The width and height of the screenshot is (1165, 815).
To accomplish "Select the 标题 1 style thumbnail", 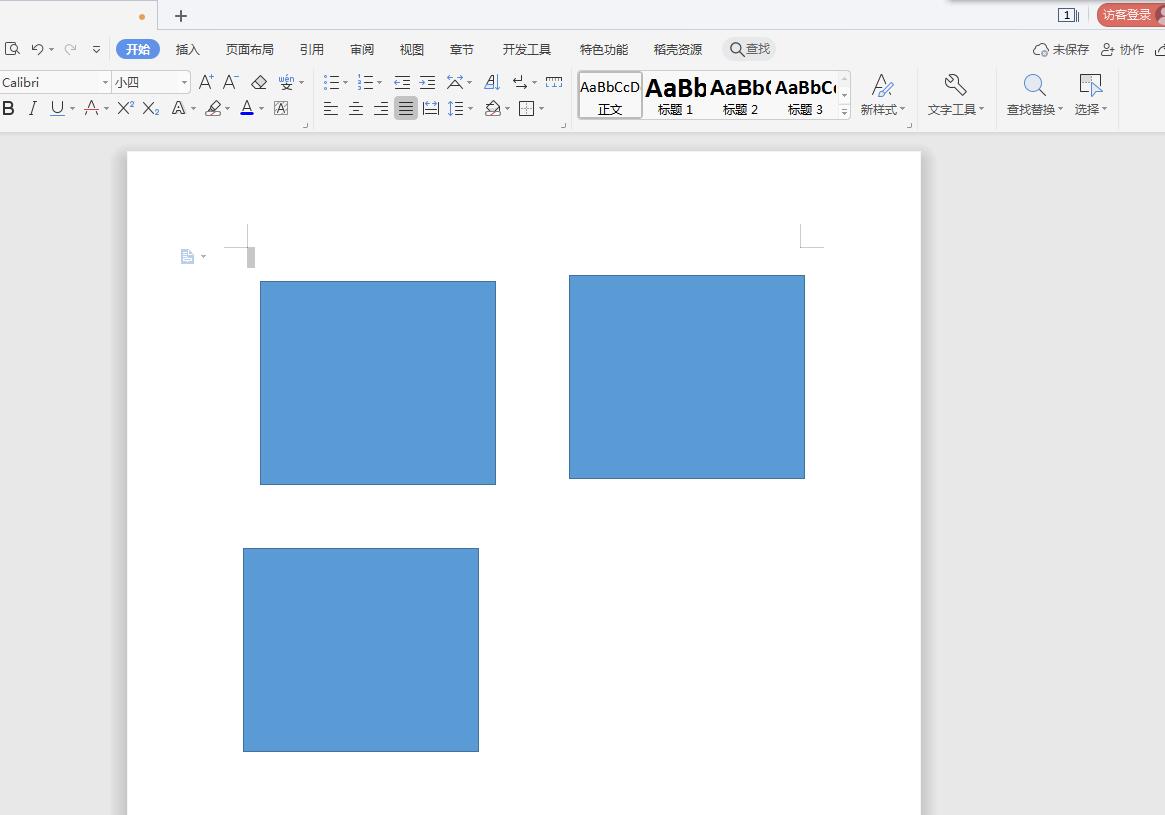I will point(675,96).
